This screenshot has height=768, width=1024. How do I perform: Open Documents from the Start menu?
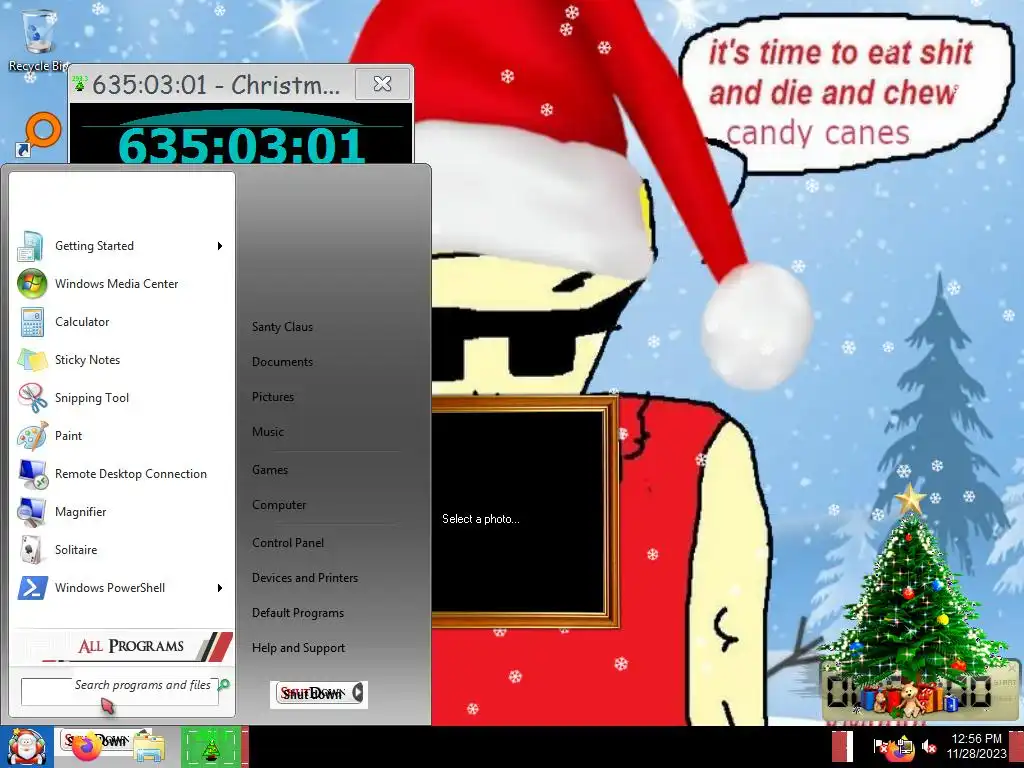[x=282, y=362]
